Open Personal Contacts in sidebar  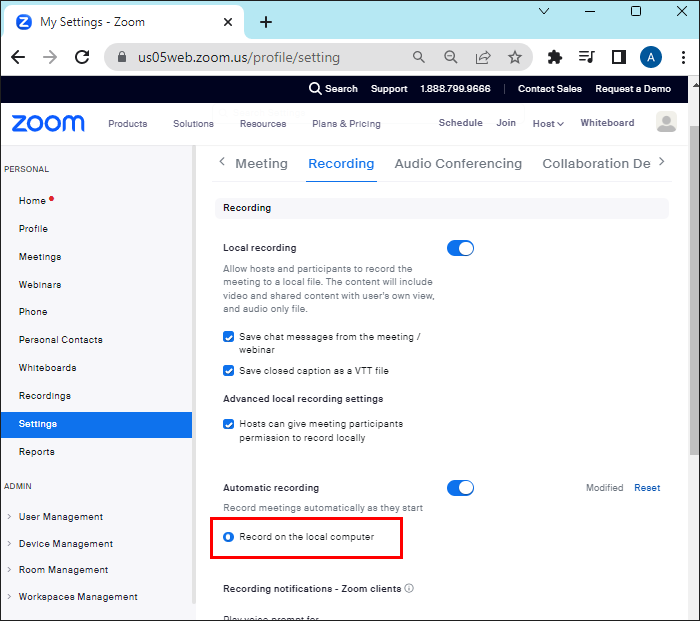pyautogui.click(x=60, y=340)
